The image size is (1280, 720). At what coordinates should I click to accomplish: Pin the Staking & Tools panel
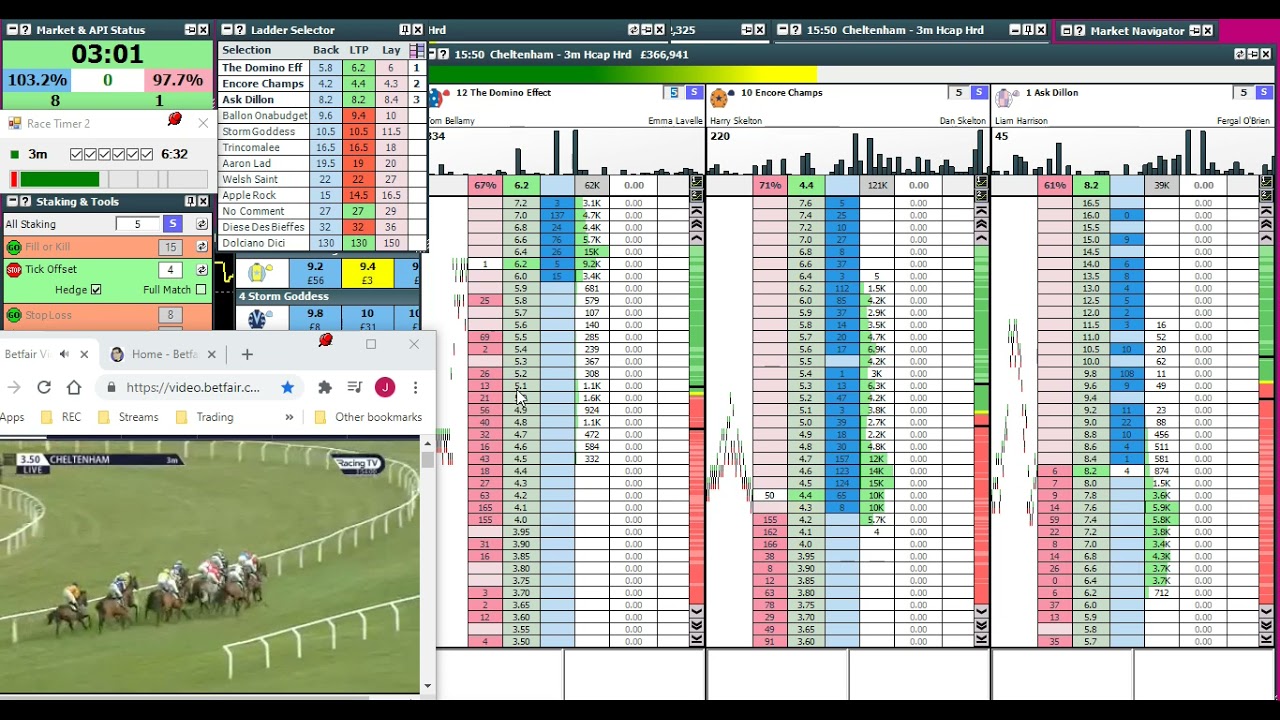[190, 202]
